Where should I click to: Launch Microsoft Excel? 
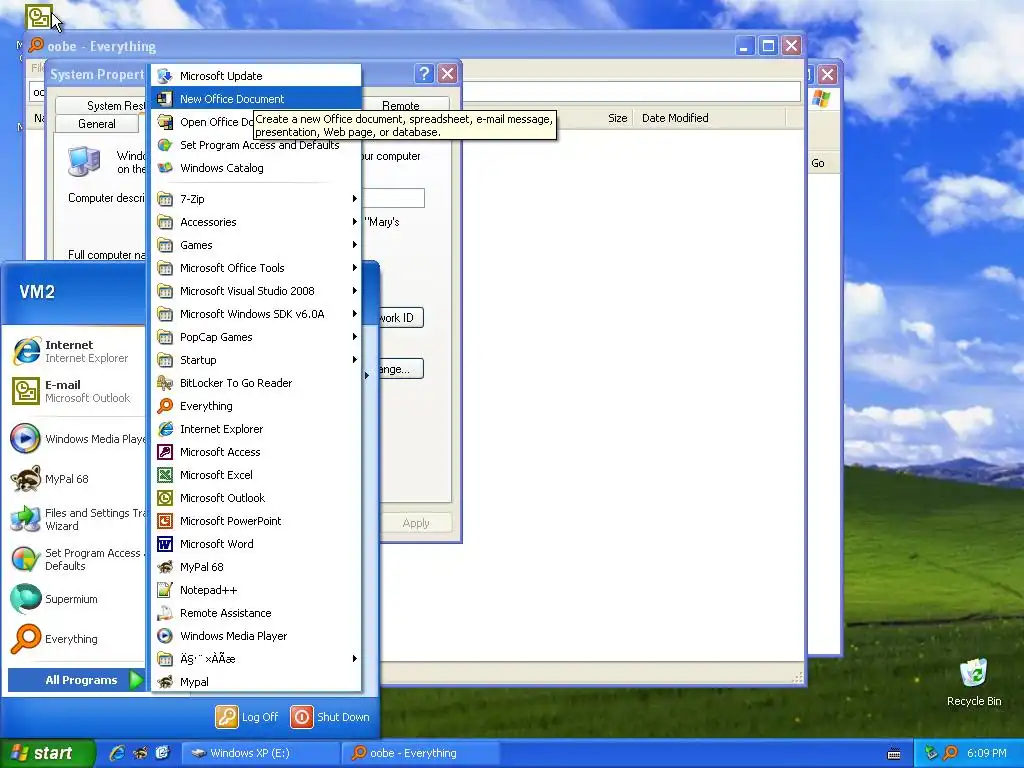tap(256, 475)
